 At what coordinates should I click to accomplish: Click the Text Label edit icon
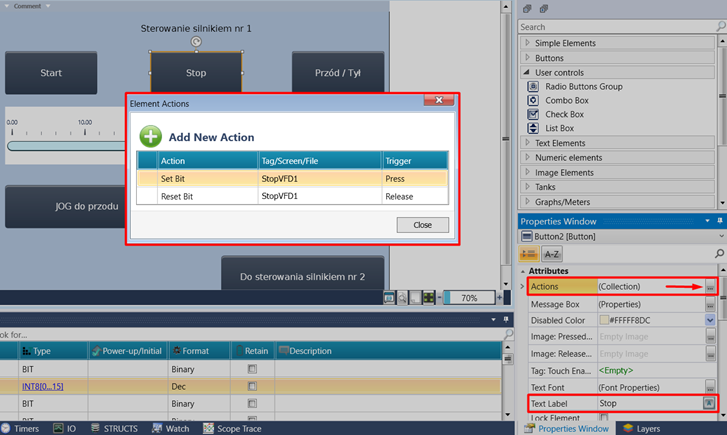pos(710,403)
